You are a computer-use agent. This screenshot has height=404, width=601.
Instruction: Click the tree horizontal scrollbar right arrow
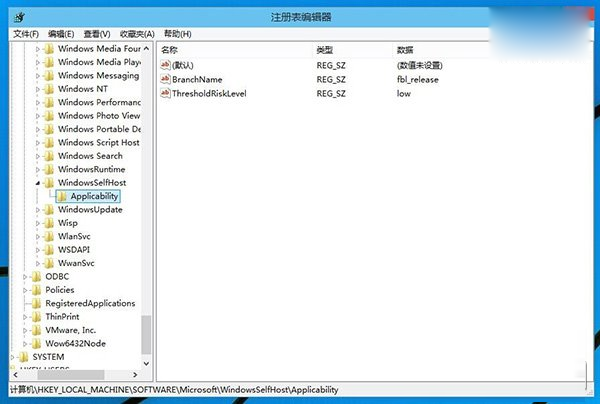pyautogui.click(x=135, y=374)
